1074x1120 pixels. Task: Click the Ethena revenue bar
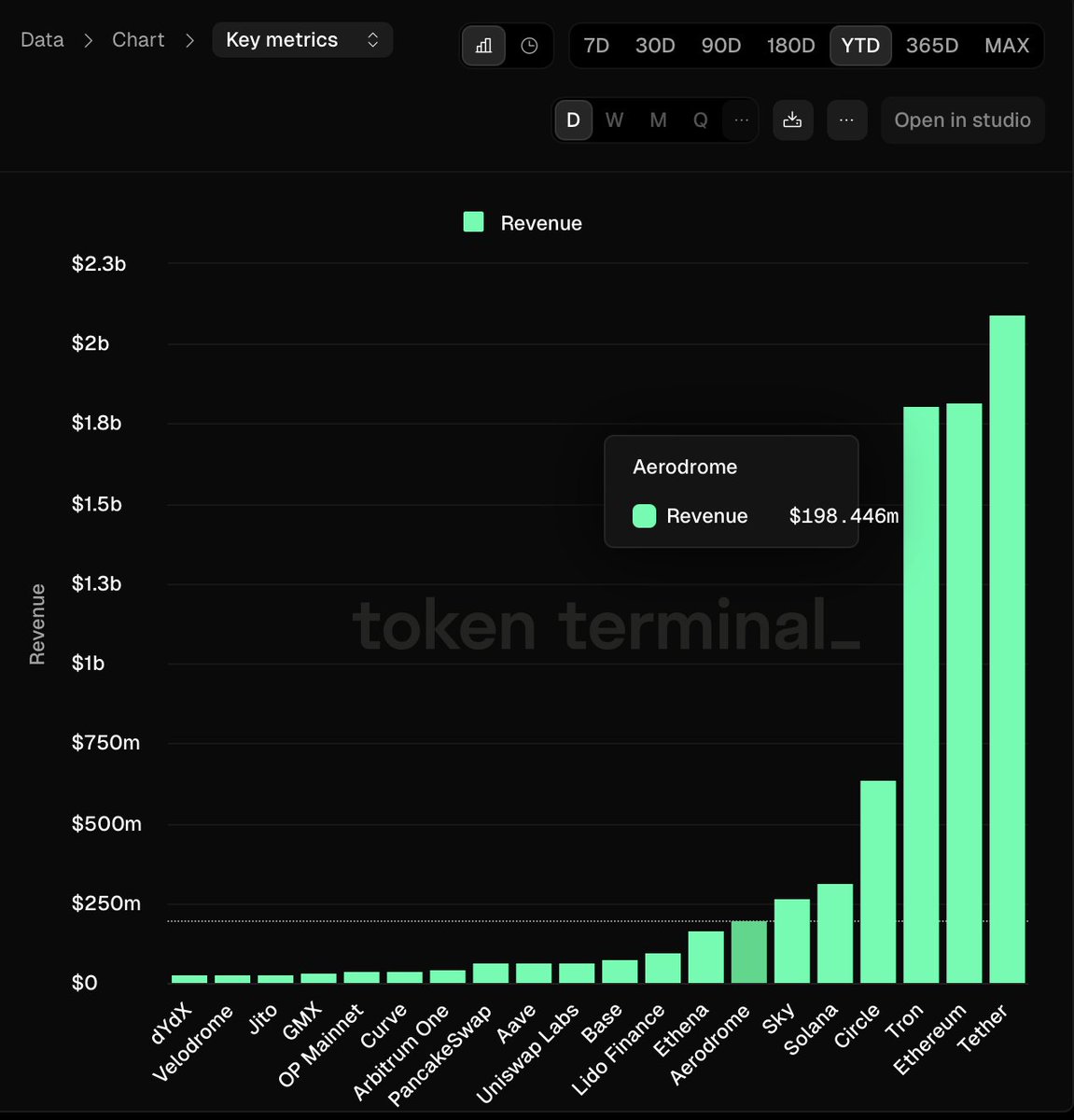pyautogui.click(x=706, y=957)
